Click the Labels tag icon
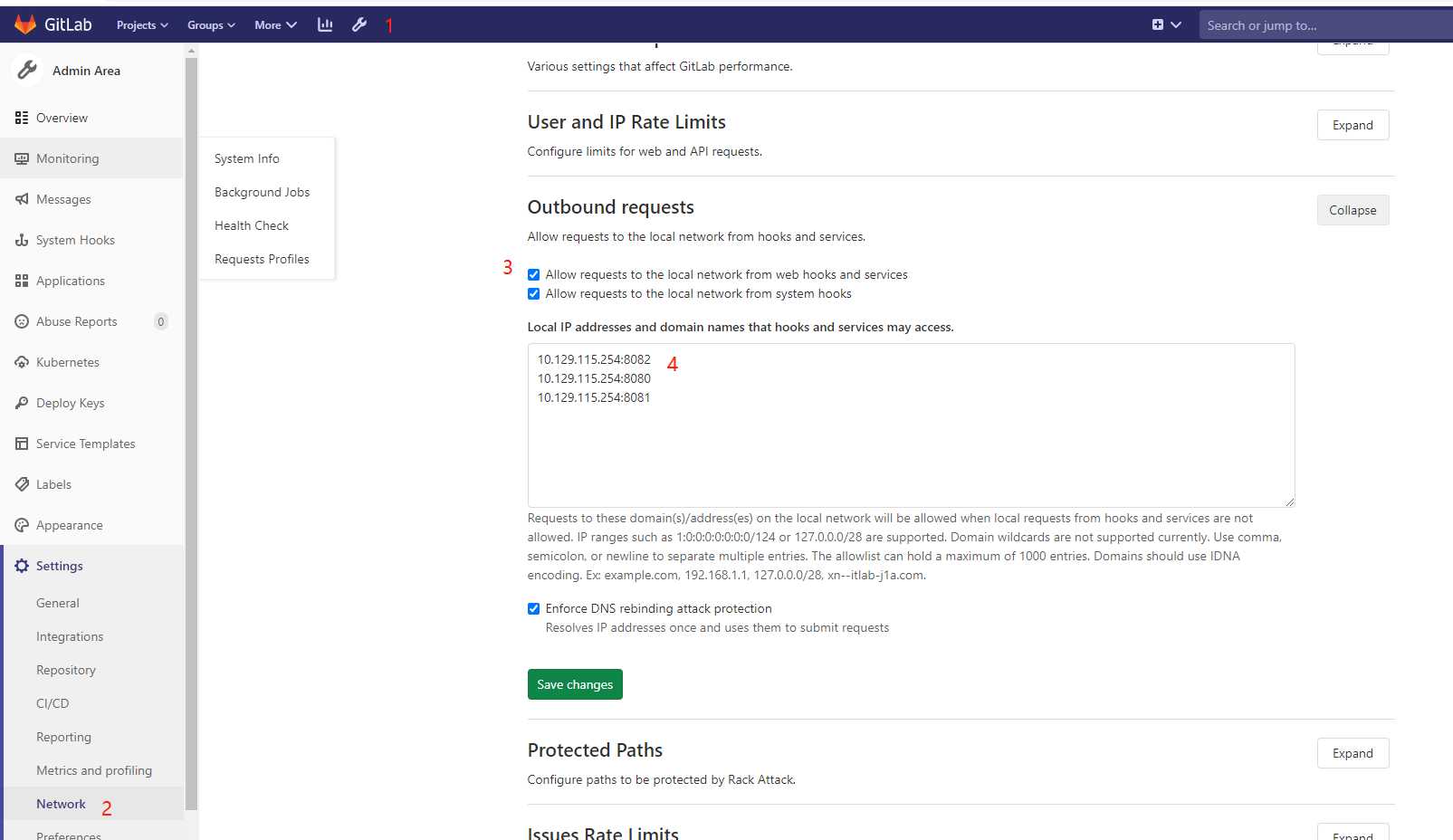1453x840 pixels. (22, 484)
